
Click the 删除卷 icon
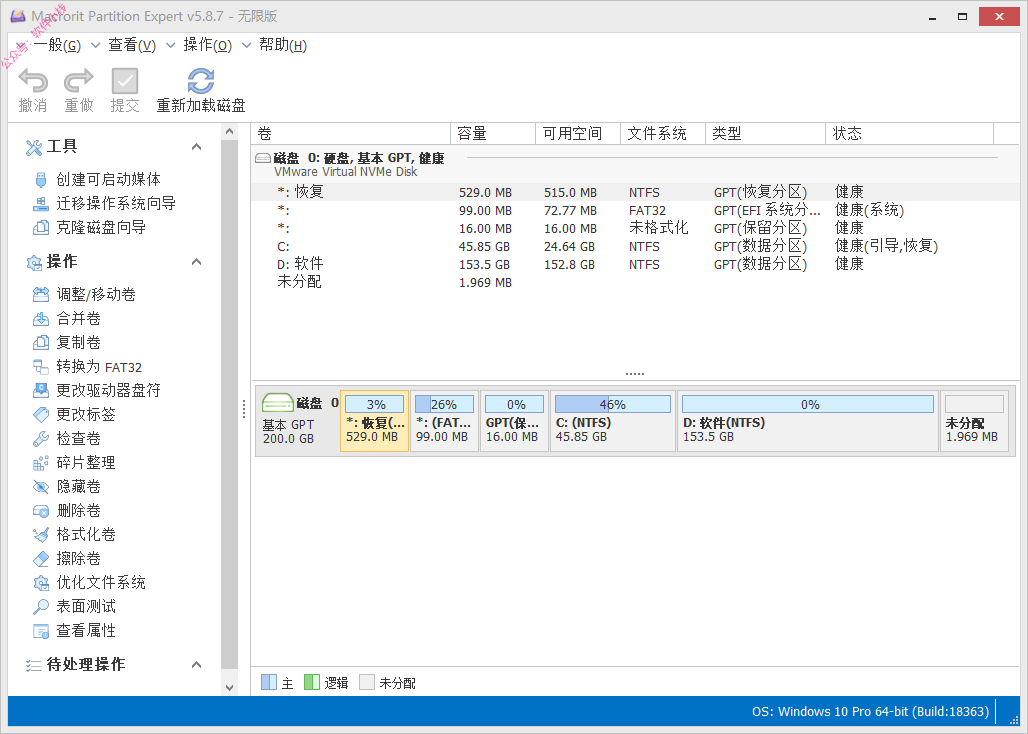[41, 511]
